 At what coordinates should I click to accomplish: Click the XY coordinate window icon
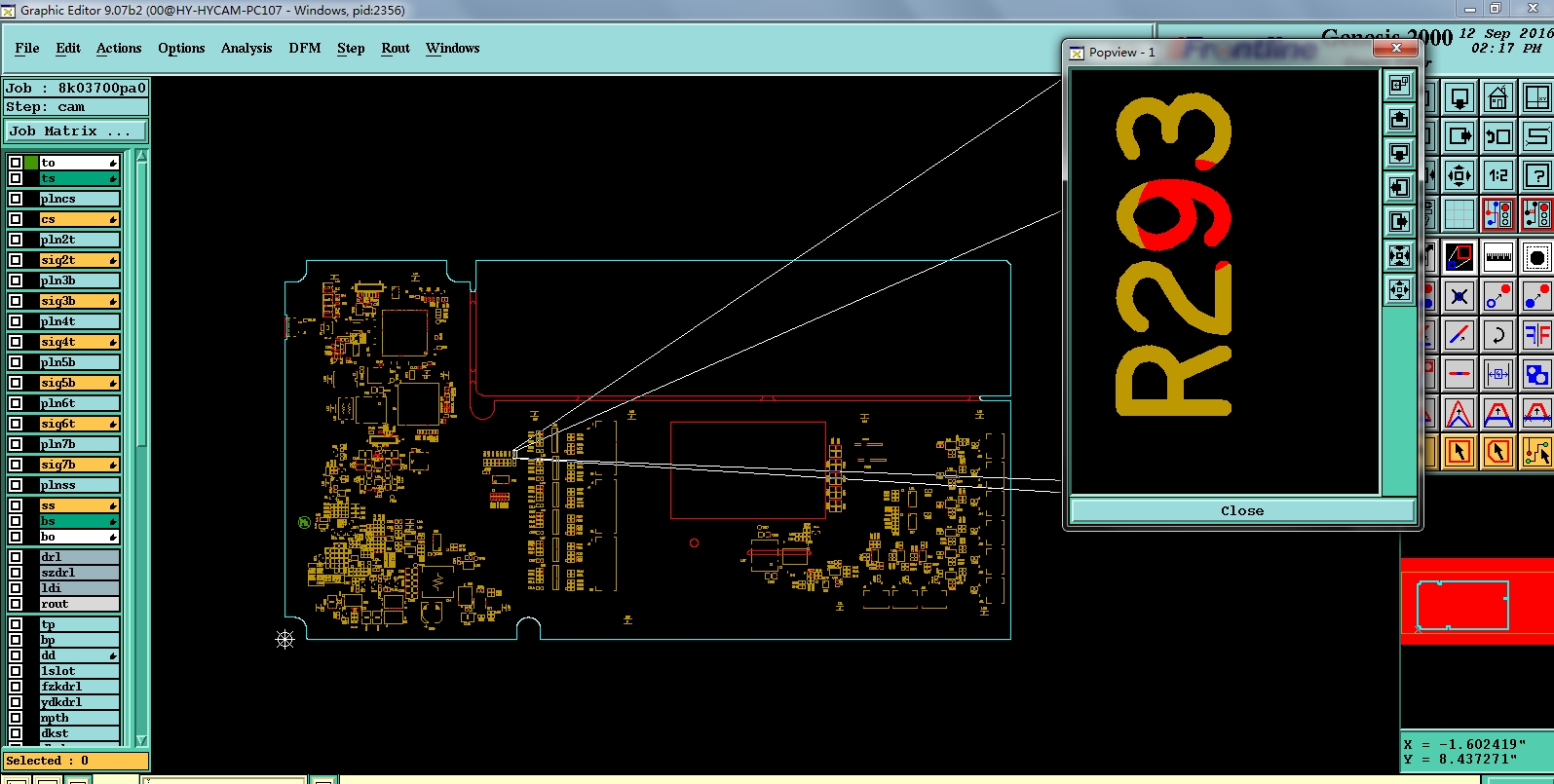click(1536, 97)
